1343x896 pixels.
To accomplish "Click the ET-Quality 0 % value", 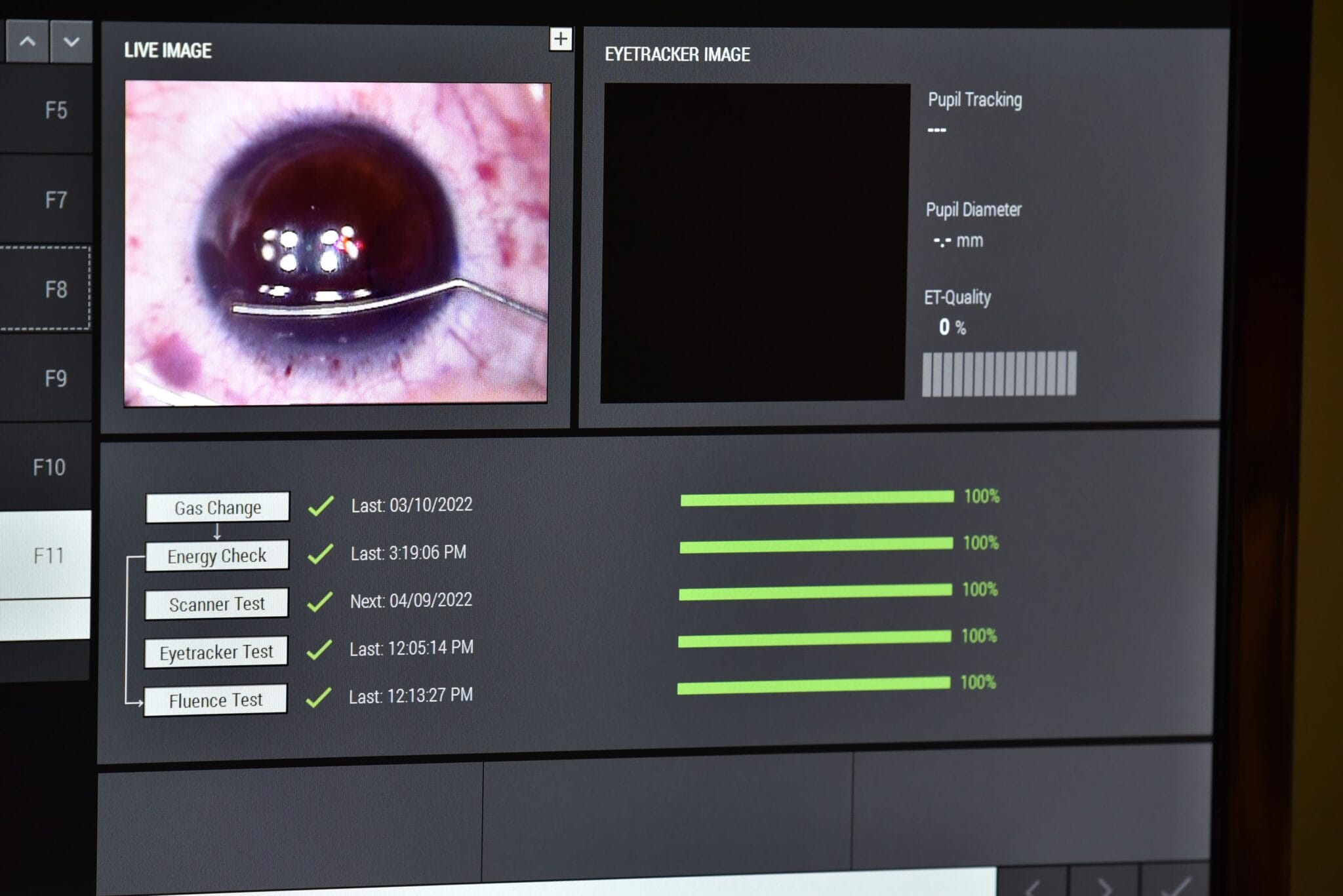I will (x=952, y=327).
